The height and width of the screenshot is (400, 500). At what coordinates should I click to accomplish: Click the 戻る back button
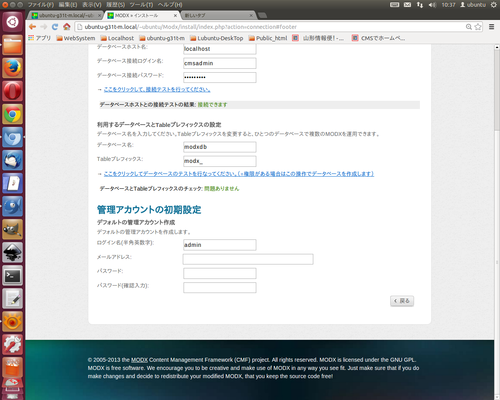pos(402,301)
